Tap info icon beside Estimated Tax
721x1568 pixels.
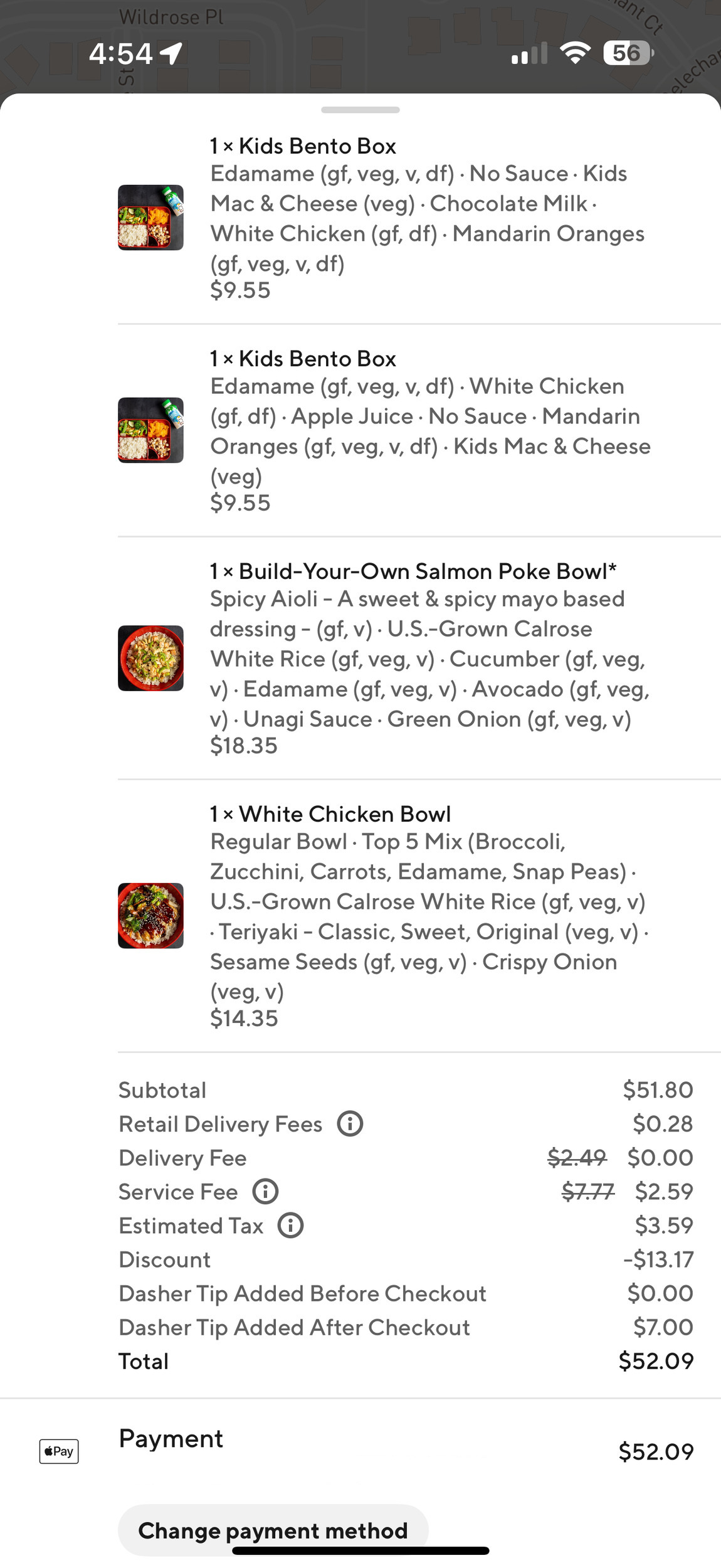coord(290,1225)
